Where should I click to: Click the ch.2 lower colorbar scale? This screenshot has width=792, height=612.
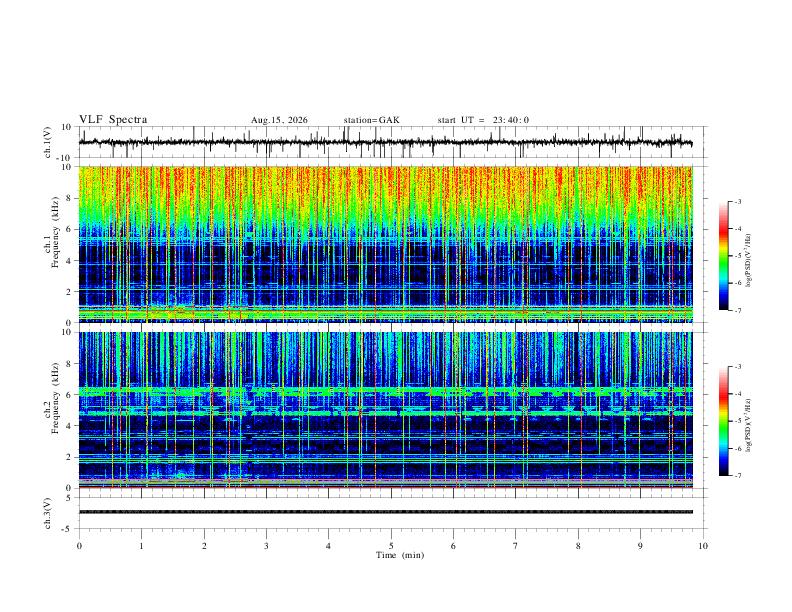click(x=723, y=421)
